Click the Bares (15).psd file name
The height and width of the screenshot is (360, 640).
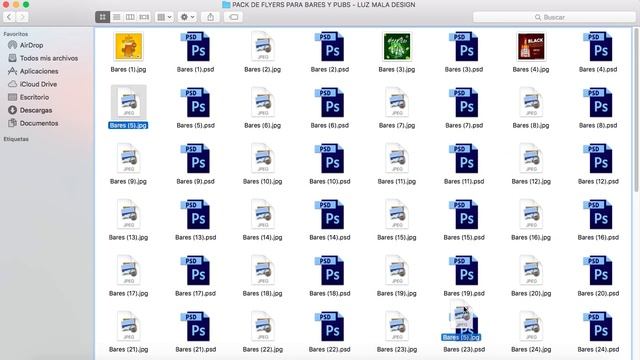click(x=464, y=238)
